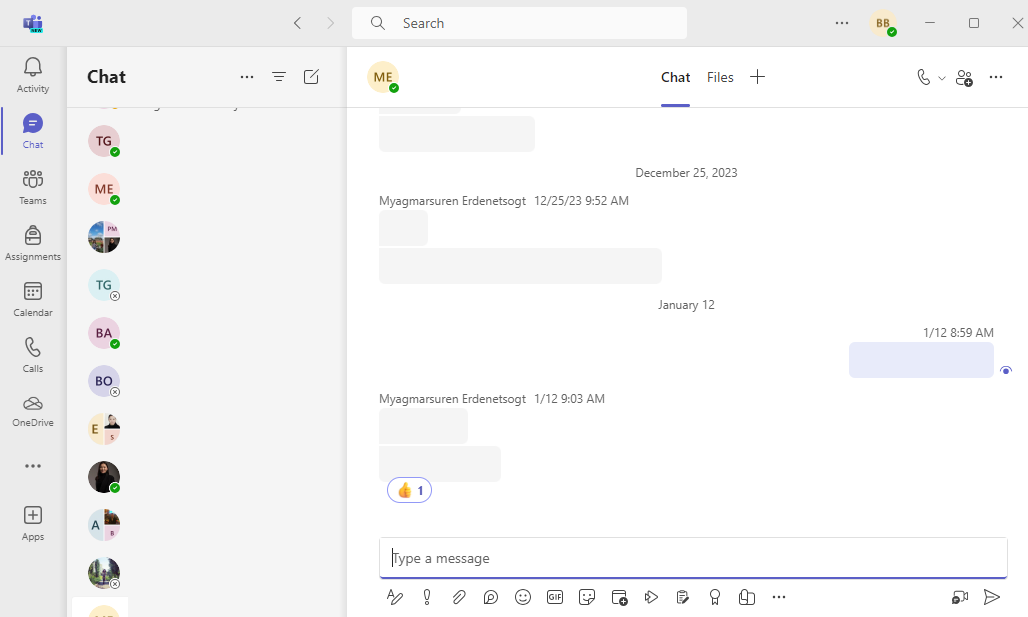Filter the chat list
The width and height of the screenshot is (1028, 617).
279,77
